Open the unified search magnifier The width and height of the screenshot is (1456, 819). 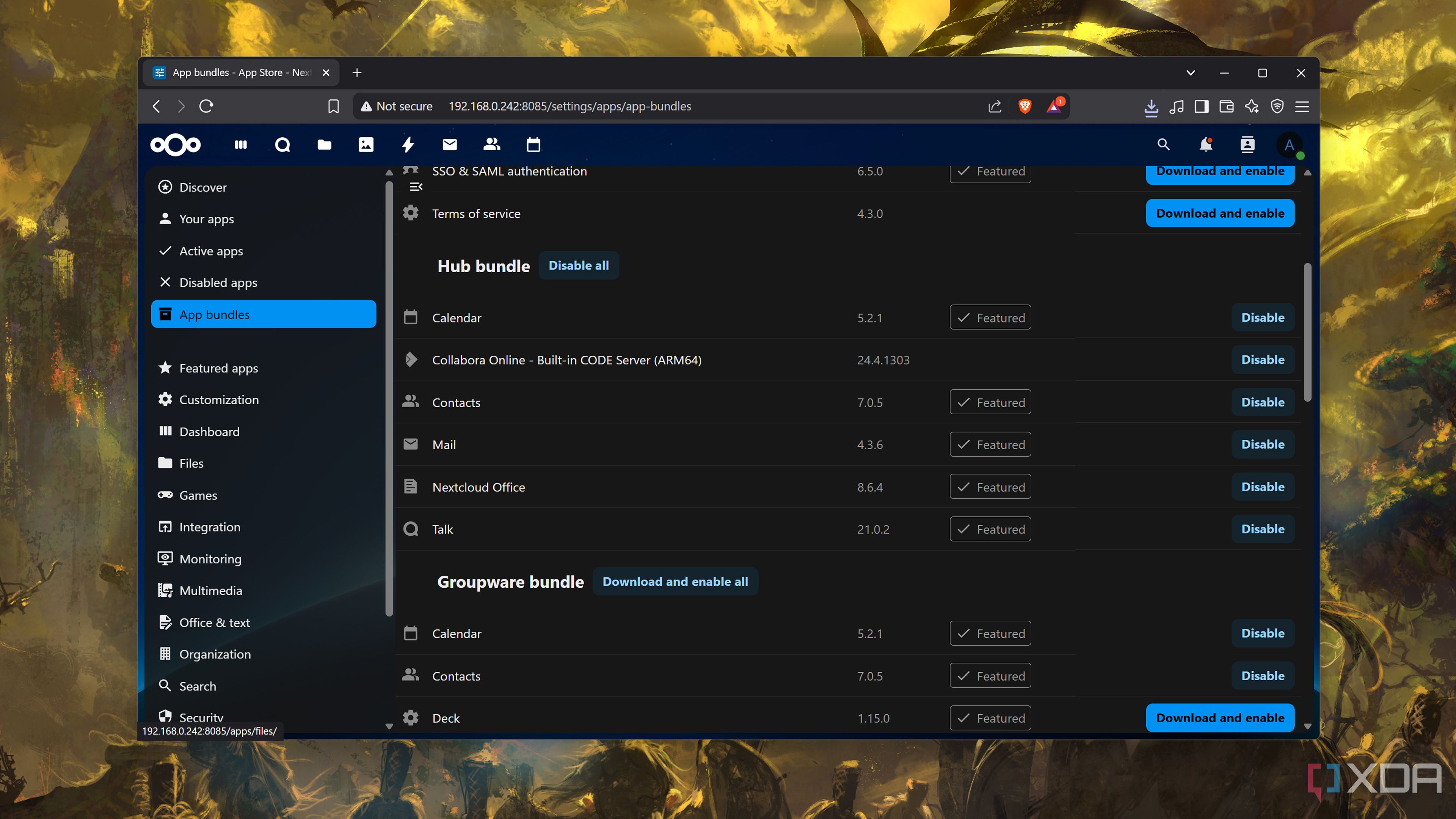pos(1163,145)
